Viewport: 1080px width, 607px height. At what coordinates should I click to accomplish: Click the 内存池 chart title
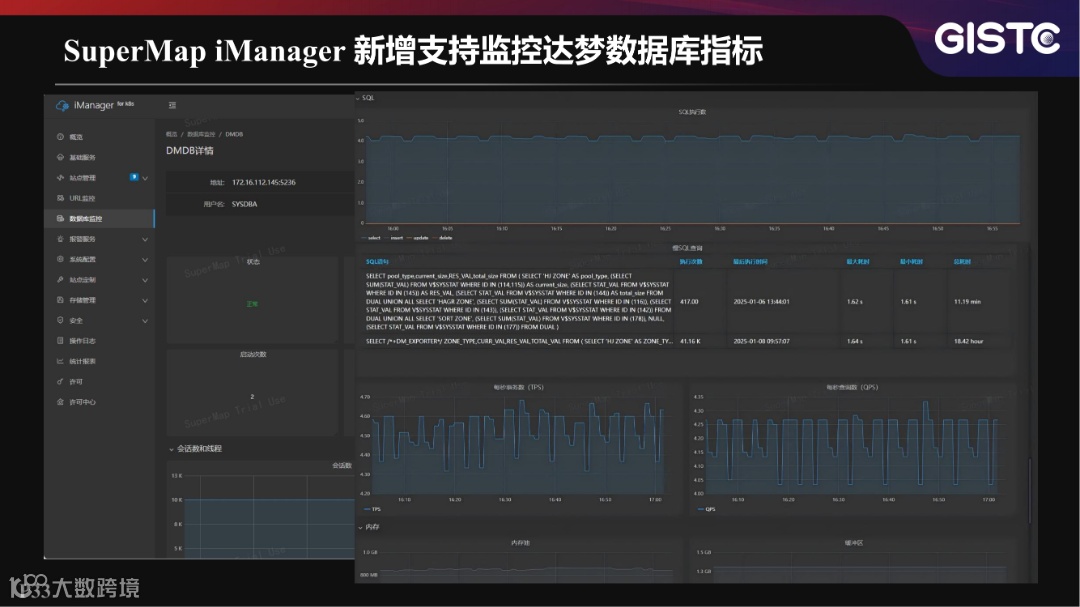(520, 543)
